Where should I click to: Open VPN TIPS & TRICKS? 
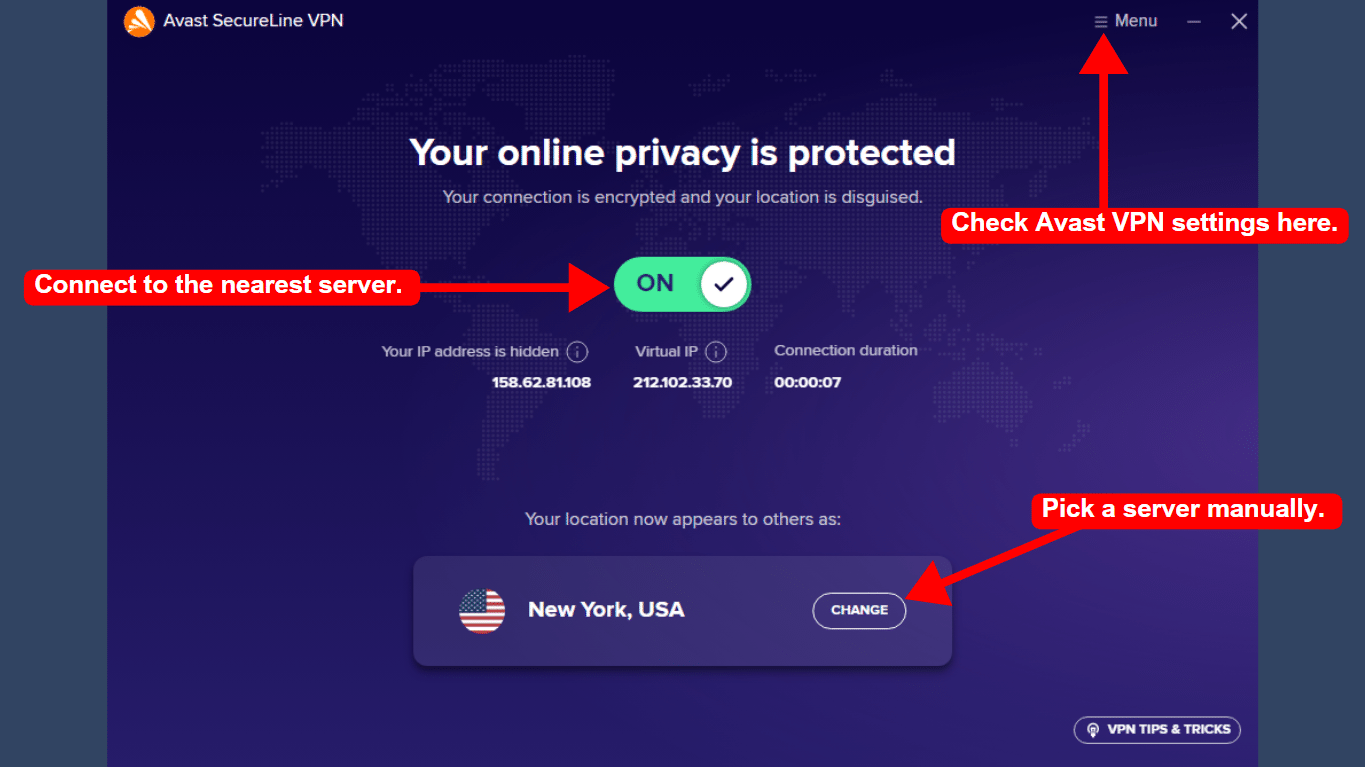[x=1157, y=730]
